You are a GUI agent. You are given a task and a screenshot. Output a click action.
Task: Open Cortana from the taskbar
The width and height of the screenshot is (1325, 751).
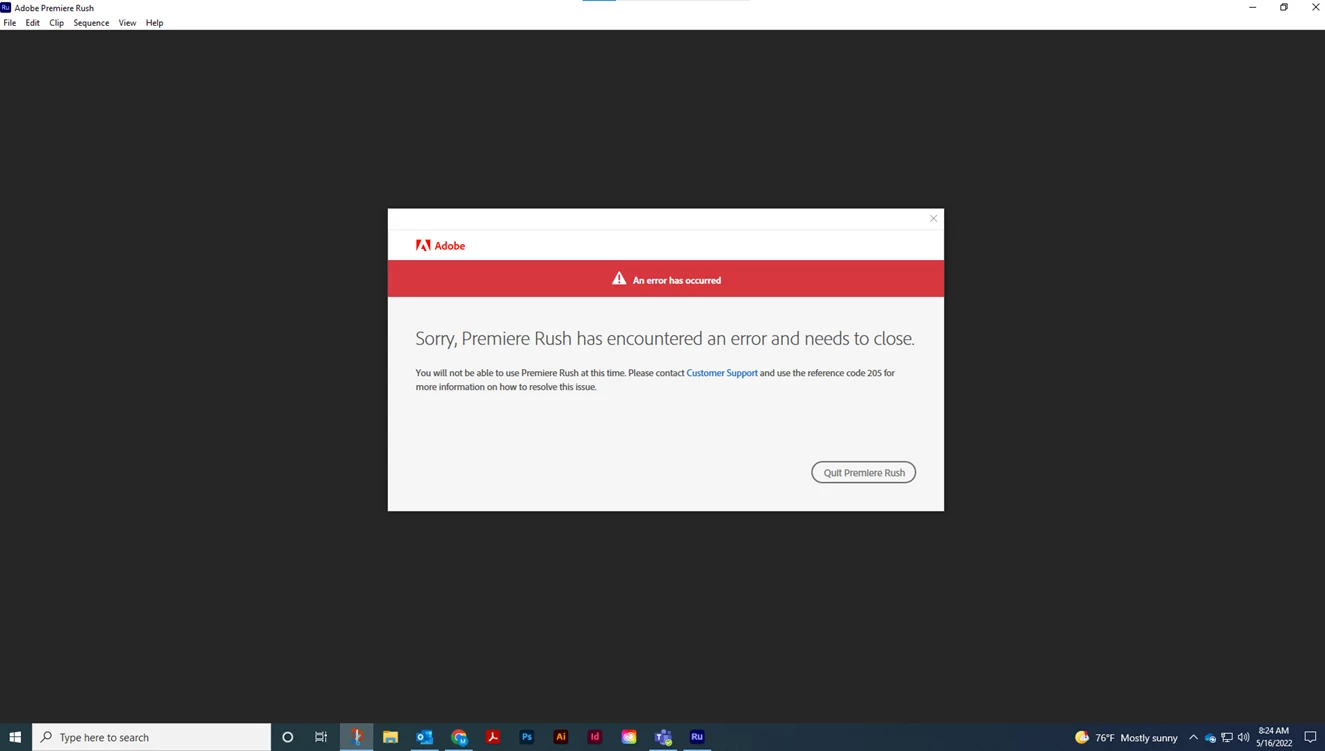click(288, 737)
